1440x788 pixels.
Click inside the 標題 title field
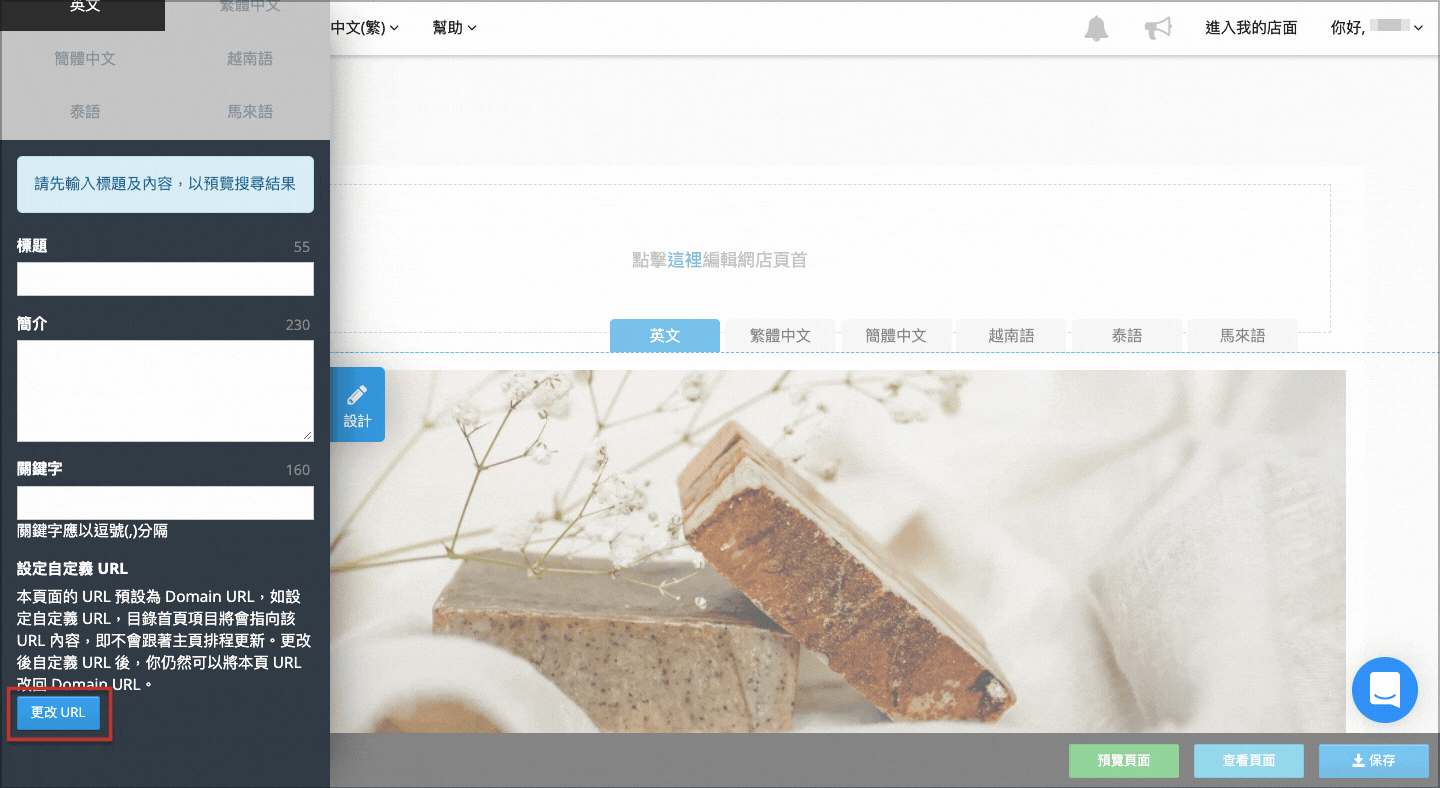[165, 279]
